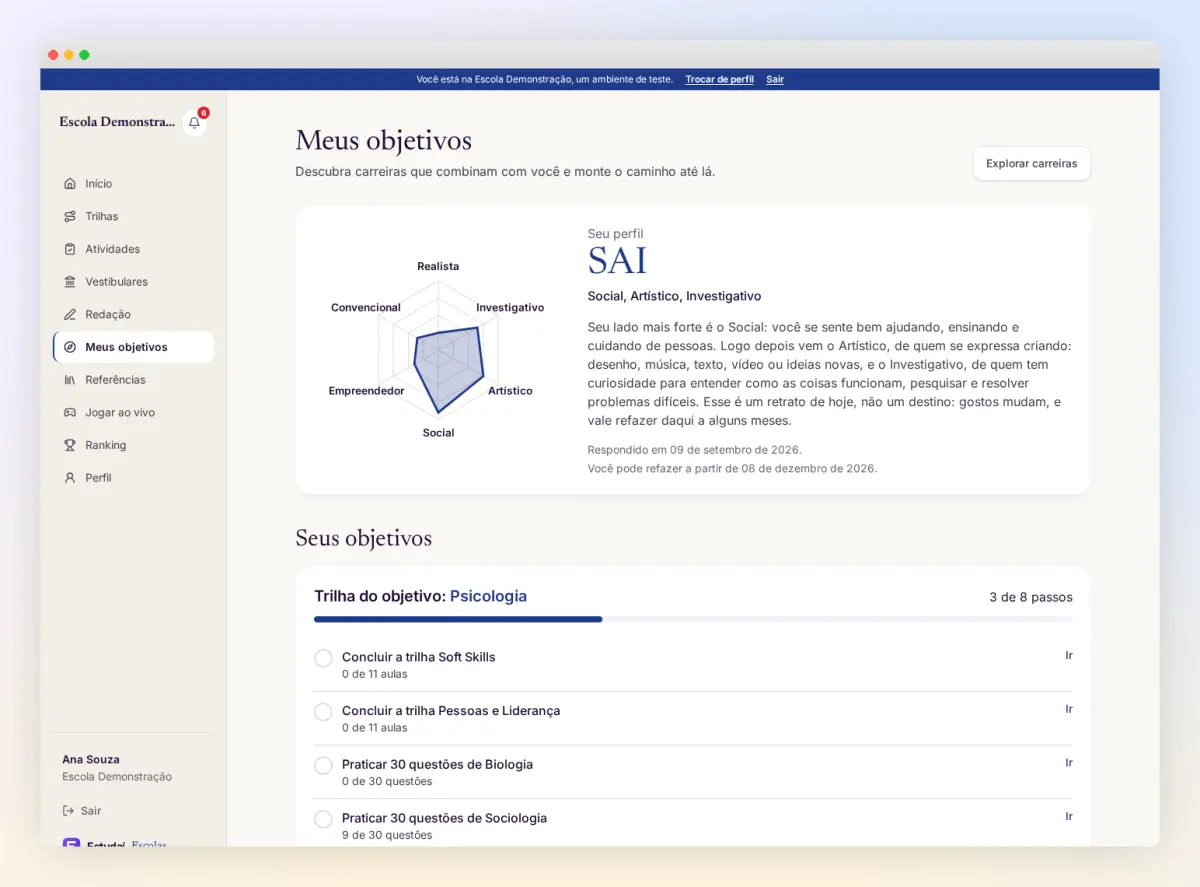Click the Seus objetivos heading
Image resolution: width=1200 pixels, height=887 pixels.
point(364,538)
